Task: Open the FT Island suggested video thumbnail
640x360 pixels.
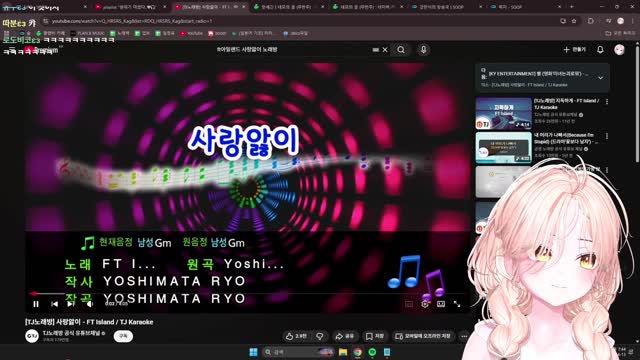Action: (503, 113)
